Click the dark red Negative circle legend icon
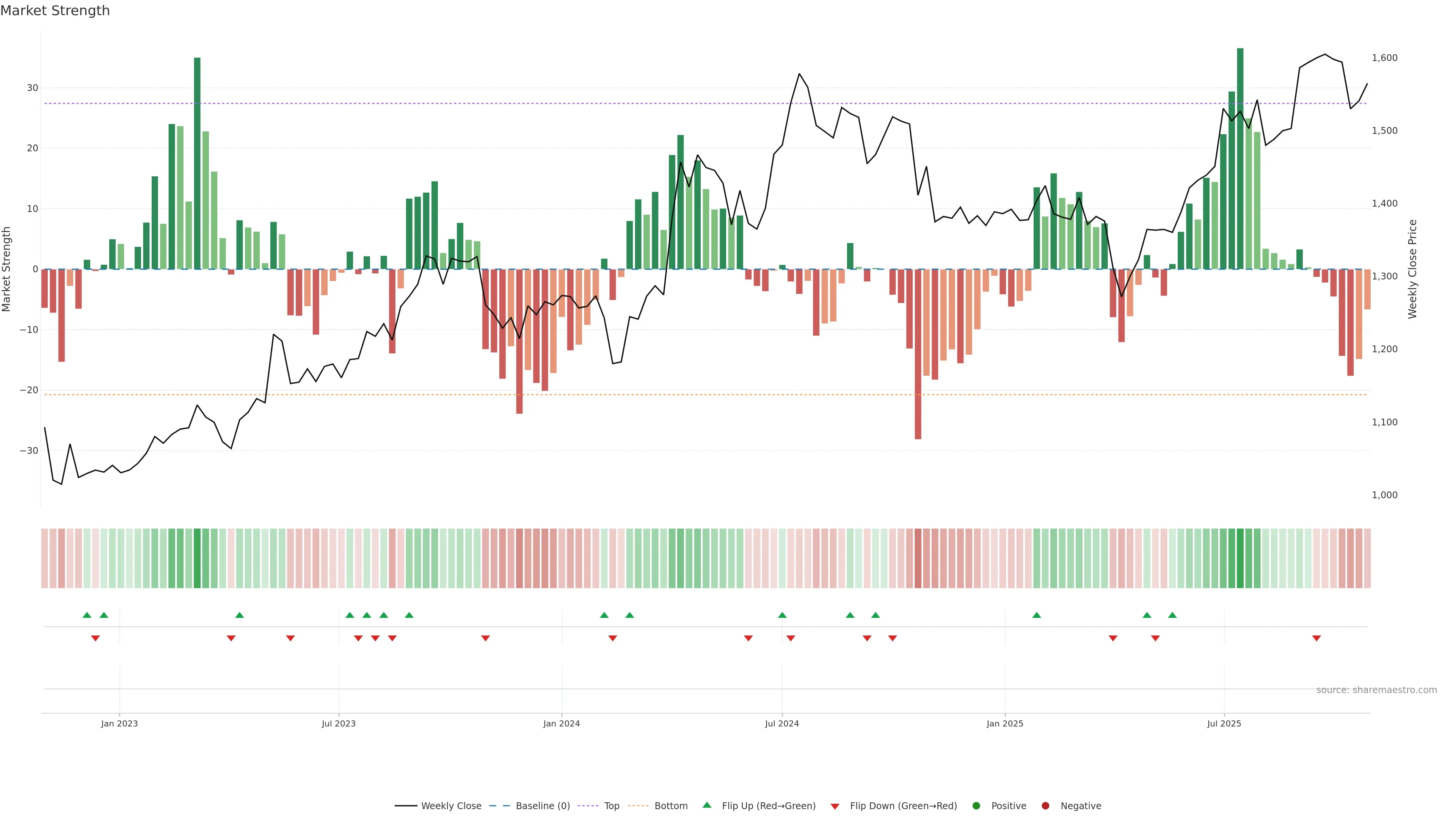The height and width of the screenshot is (819, 1456). [x=1045, y=806]
